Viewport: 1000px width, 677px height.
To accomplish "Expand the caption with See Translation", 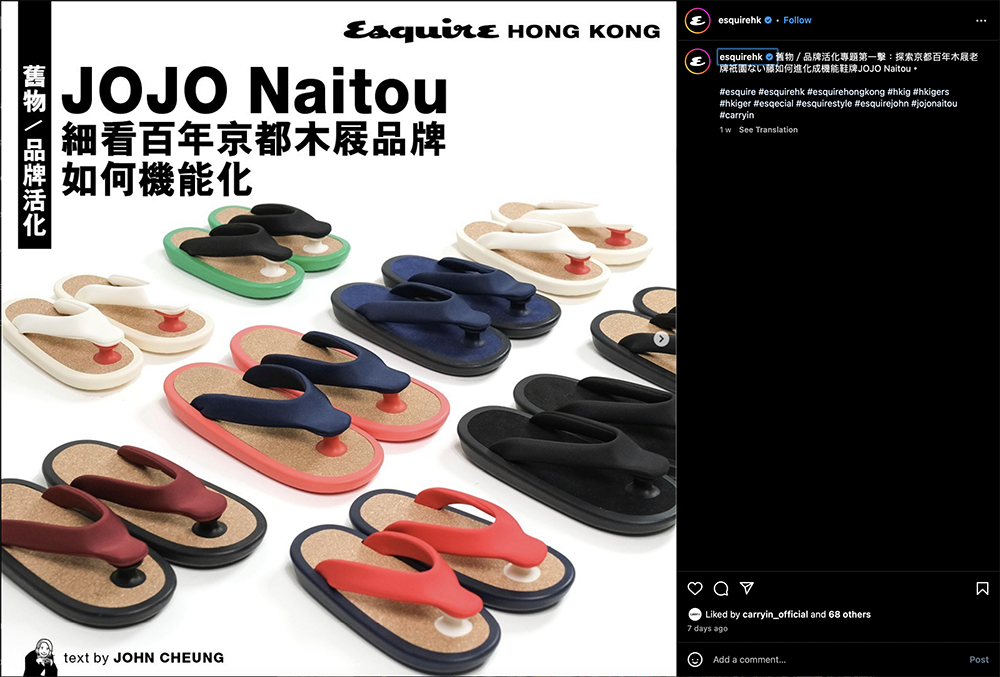I will (x=768, y=129).
